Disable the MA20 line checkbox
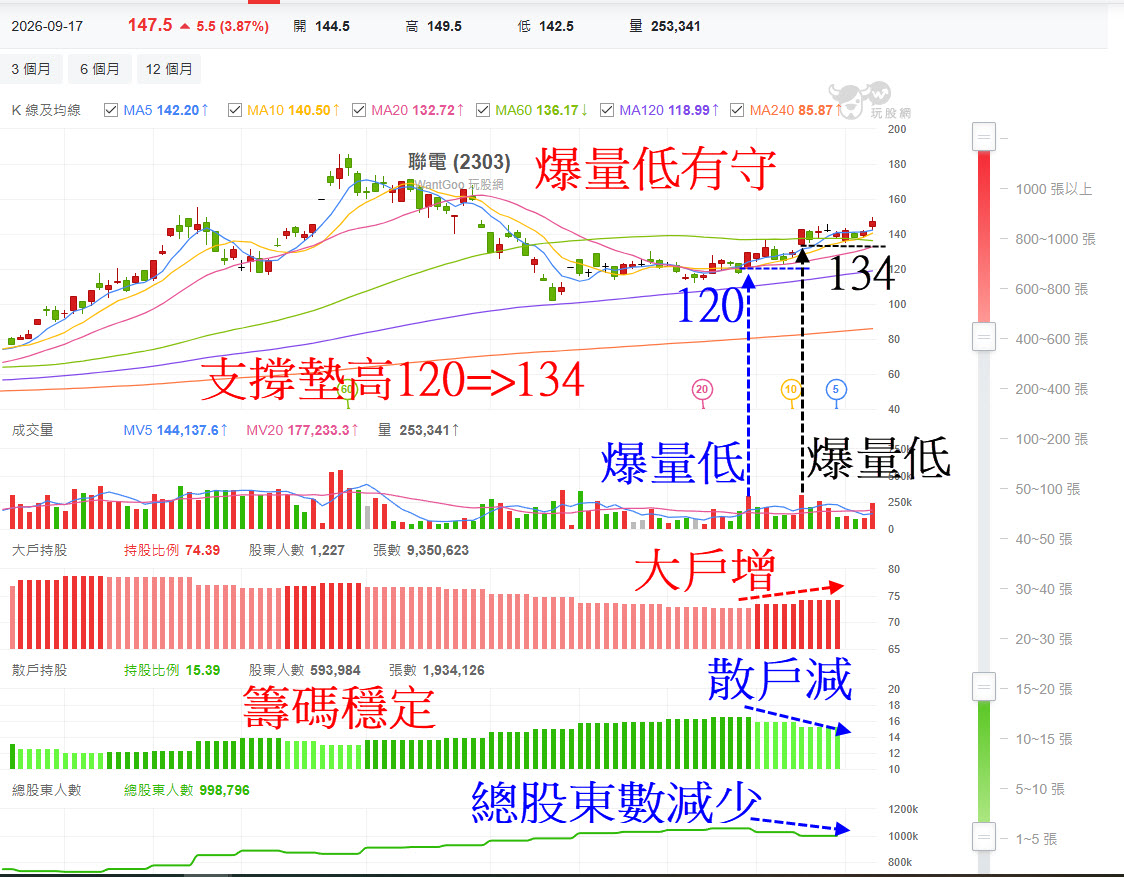Image resolution: width=1124 pixels, height=877 pixels. click(359, 110)
